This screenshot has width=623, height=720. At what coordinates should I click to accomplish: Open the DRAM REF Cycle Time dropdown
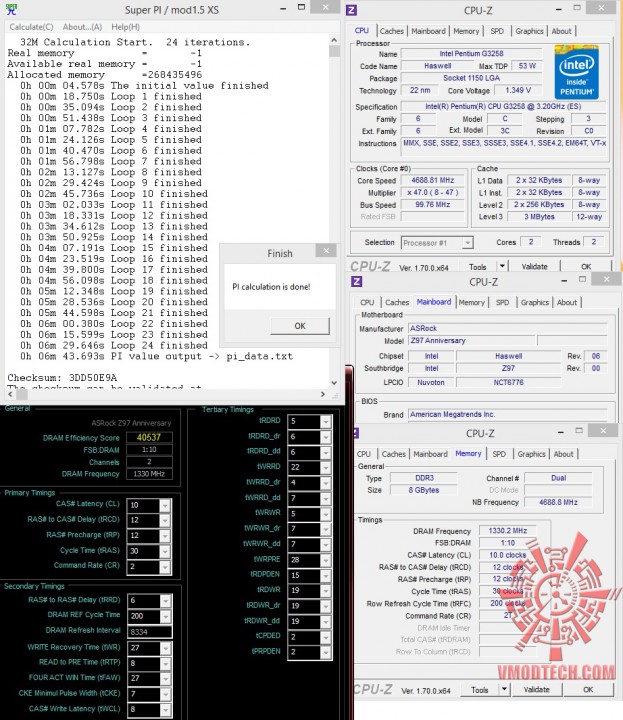pyautogui.click(x=165, y=616)
